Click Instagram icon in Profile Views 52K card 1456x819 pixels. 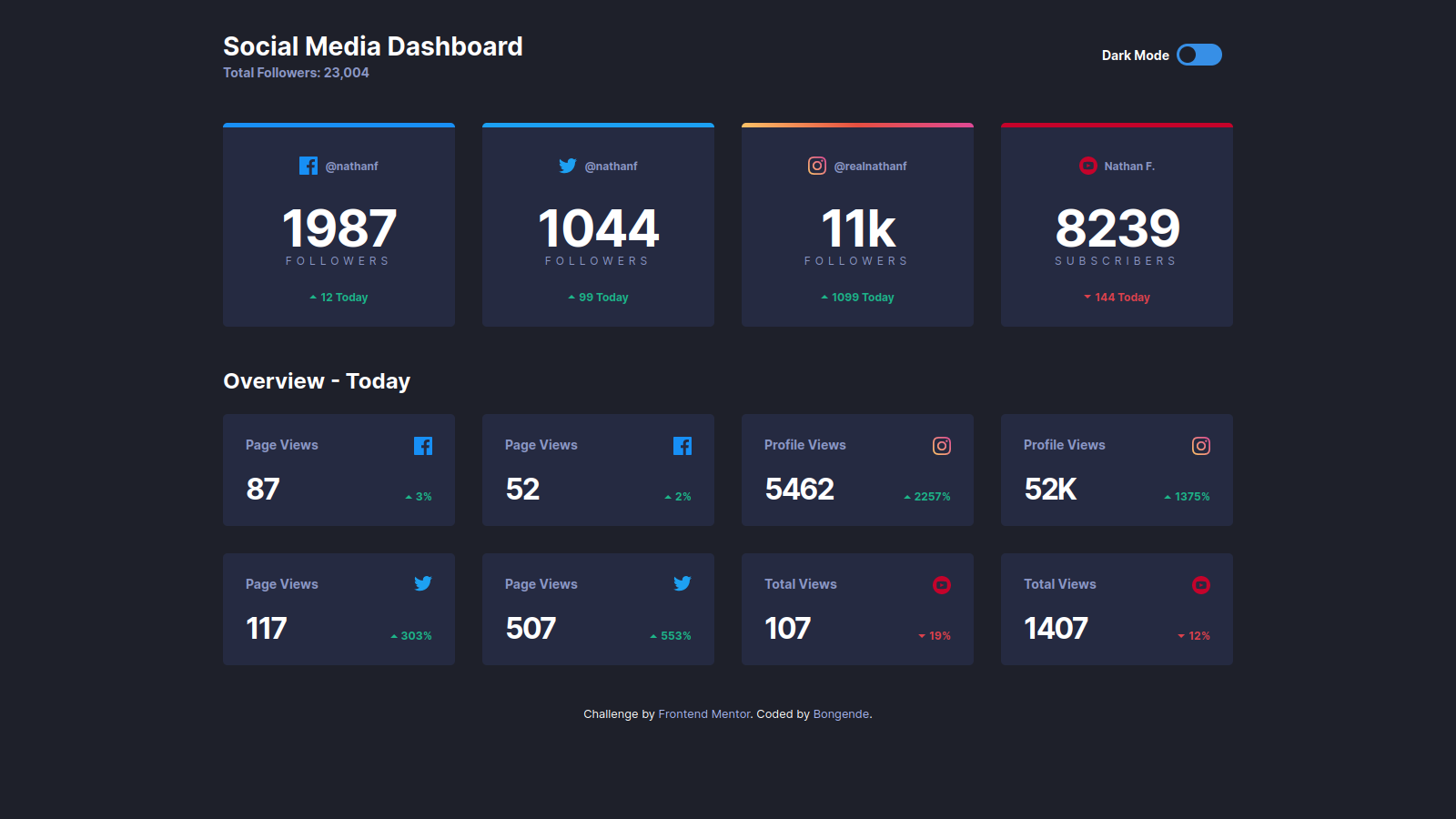[x=1201, y=446]
